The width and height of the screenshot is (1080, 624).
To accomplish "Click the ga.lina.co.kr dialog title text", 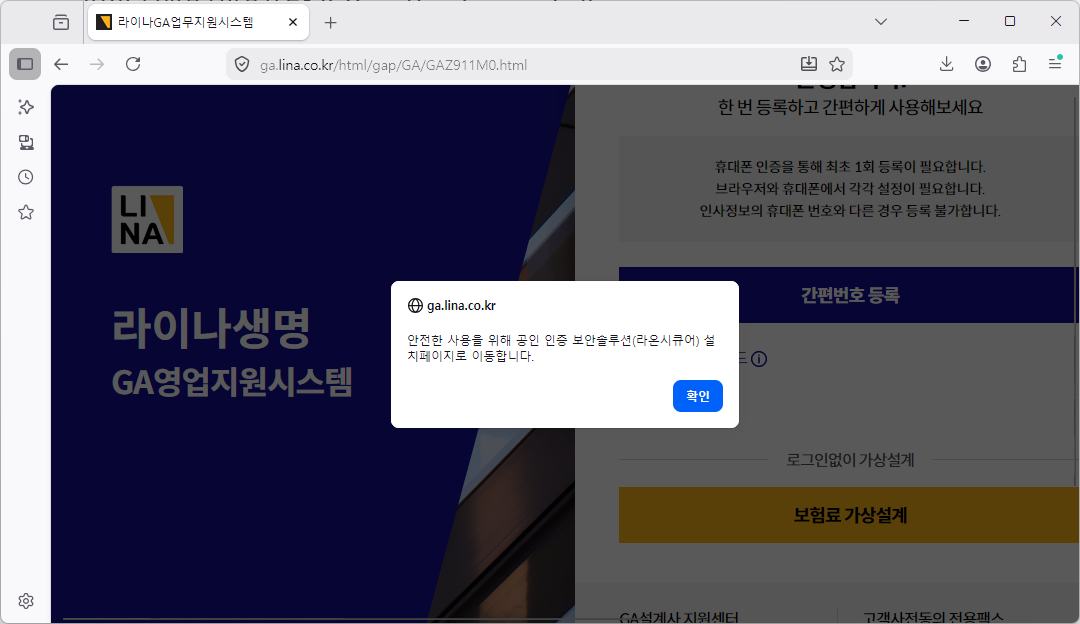I will (x=461, y=305).
